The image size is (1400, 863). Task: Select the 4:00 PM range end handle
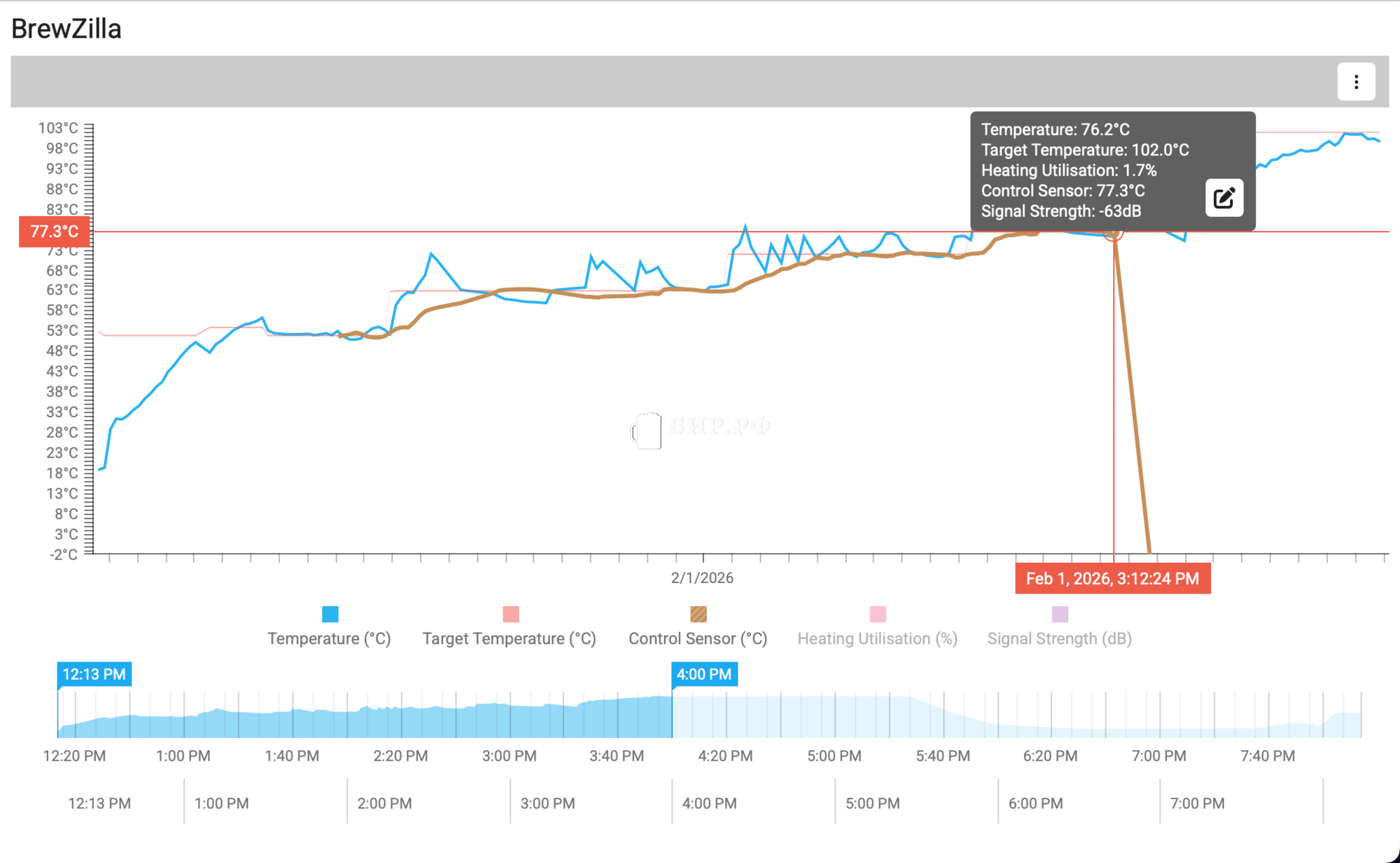tap(703, 674)
